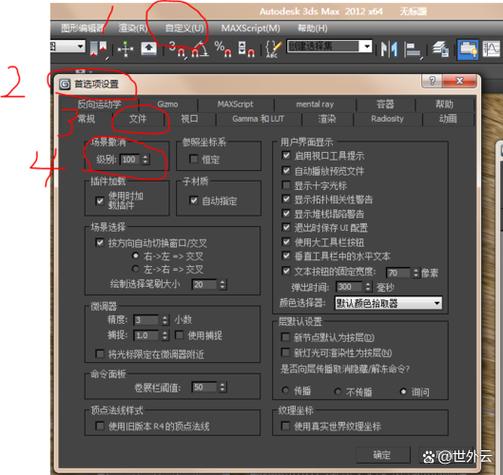503x475 pixels.
Task: Switch to the 视口 tab
Action: (189, 119)
